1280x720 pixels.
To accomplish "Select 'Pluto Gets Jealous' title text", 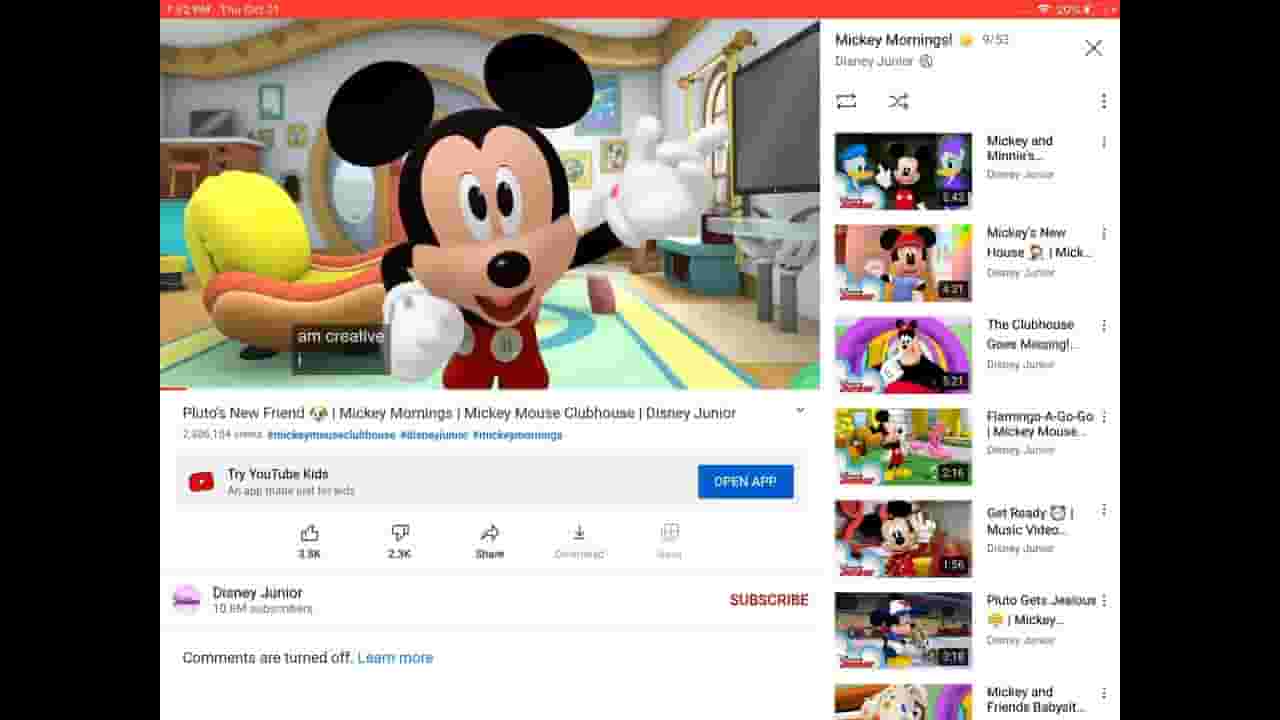I will (1041, 610).
